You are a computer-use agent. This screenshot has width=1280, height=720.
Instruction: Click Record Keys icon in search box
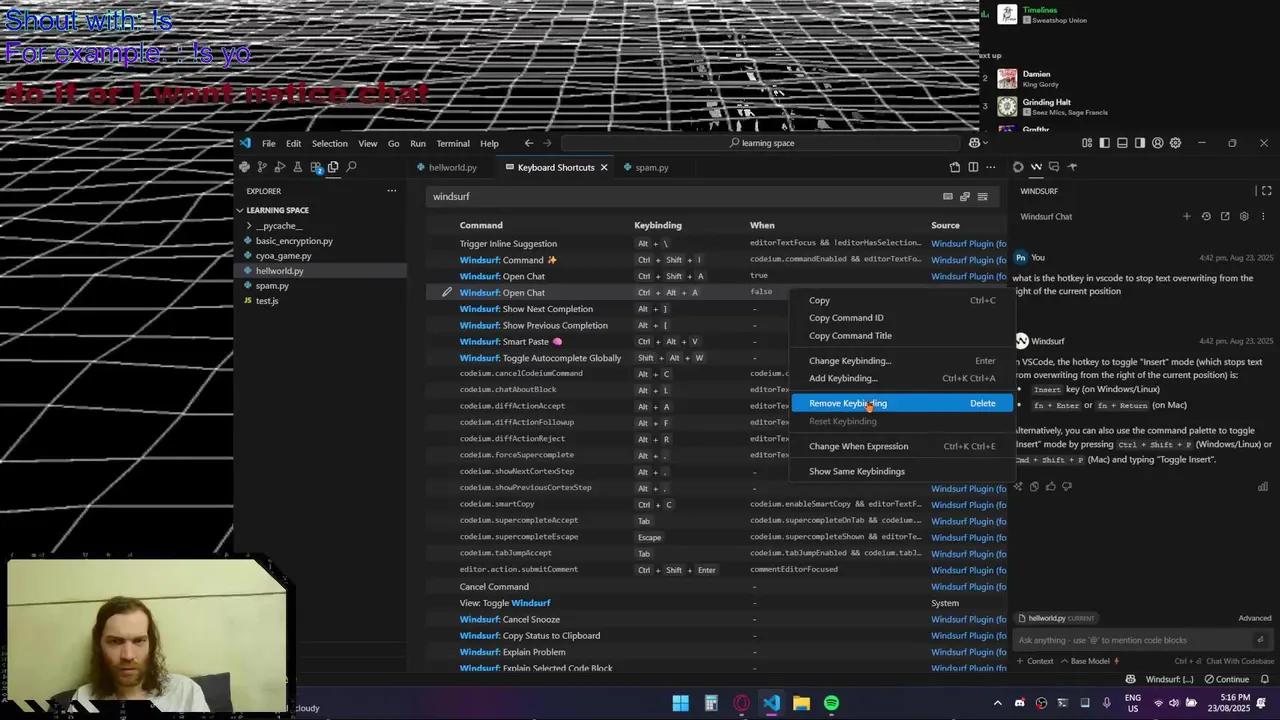pyautogui.click(x=948, y=197)
